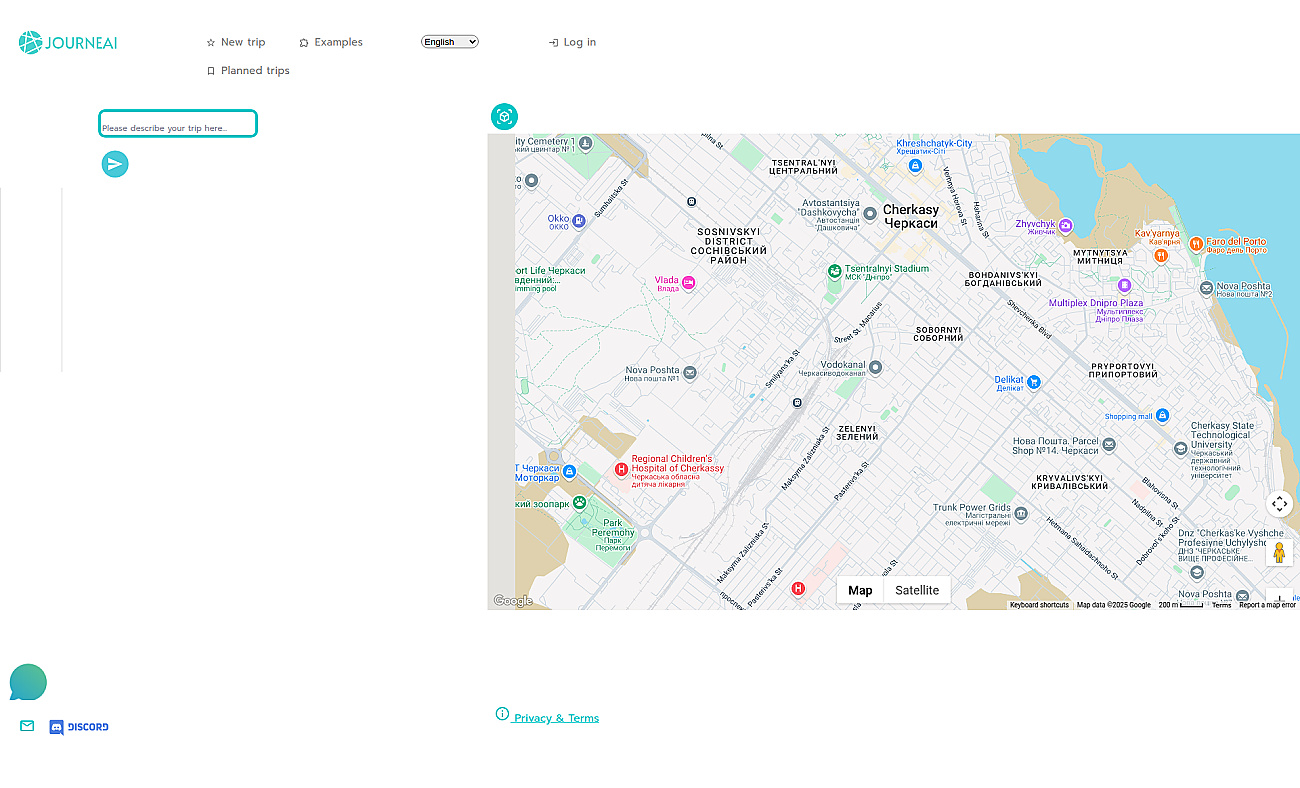Click the Street View pegman icon
1300x788 pixels.
pos(1279,553)
